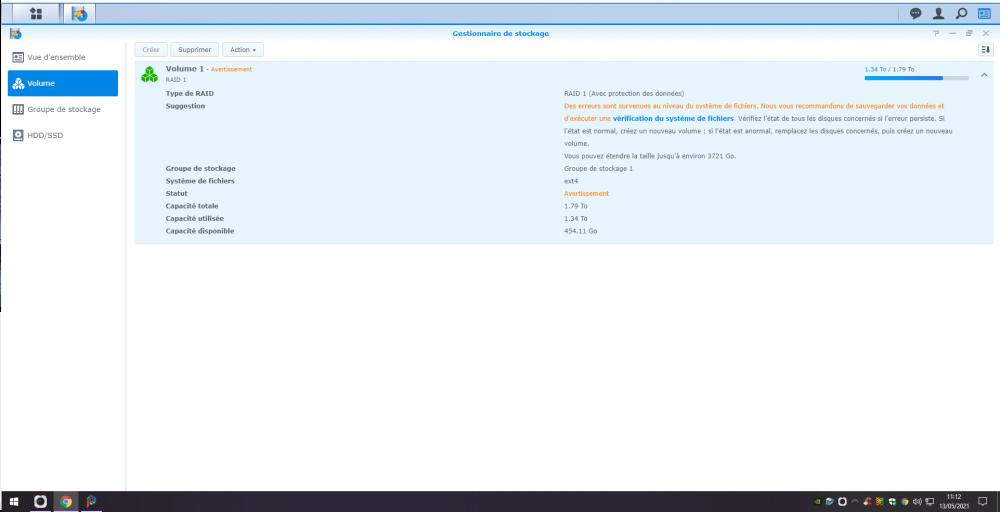Click the Volume 1 usage progress bar
Viewport: 1000px width, 512px height.
[916, 78]
